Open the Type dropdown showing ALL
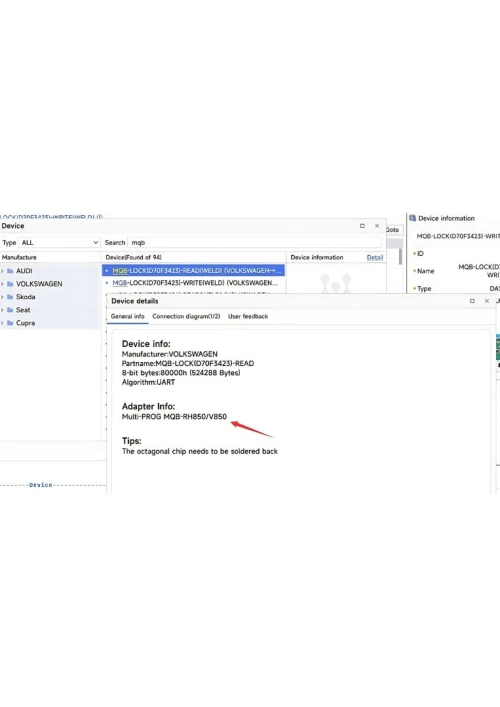 pyautogui.click(x=59, y=243)
